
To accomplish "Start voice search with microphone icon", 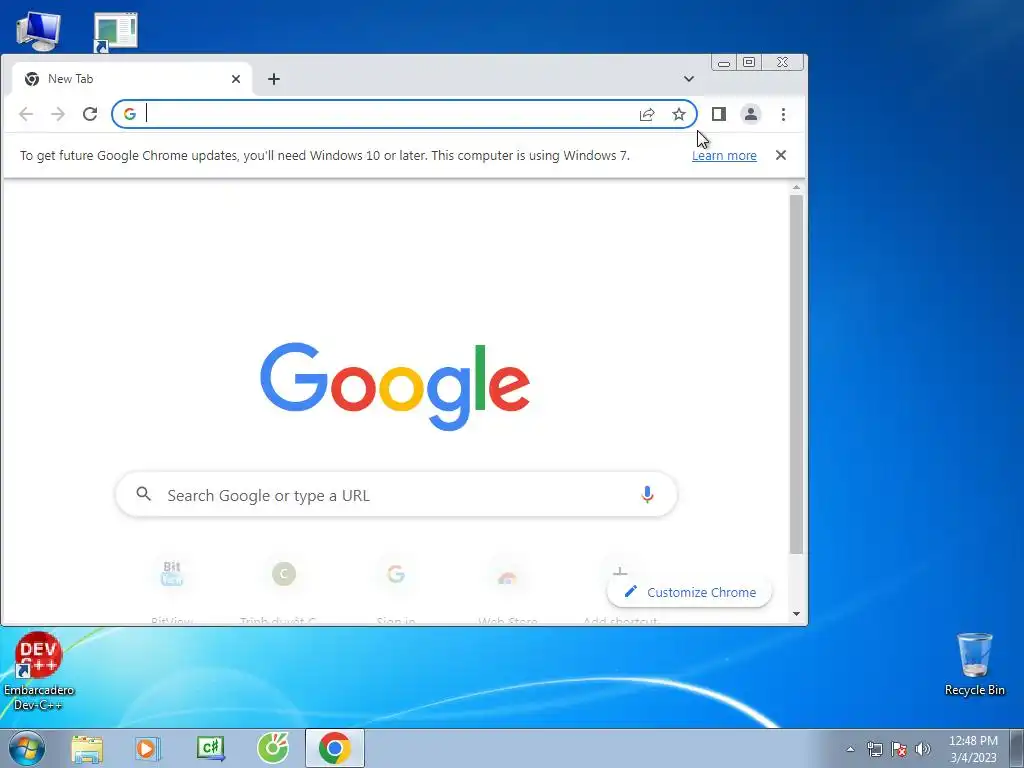I will click(647, 494).
